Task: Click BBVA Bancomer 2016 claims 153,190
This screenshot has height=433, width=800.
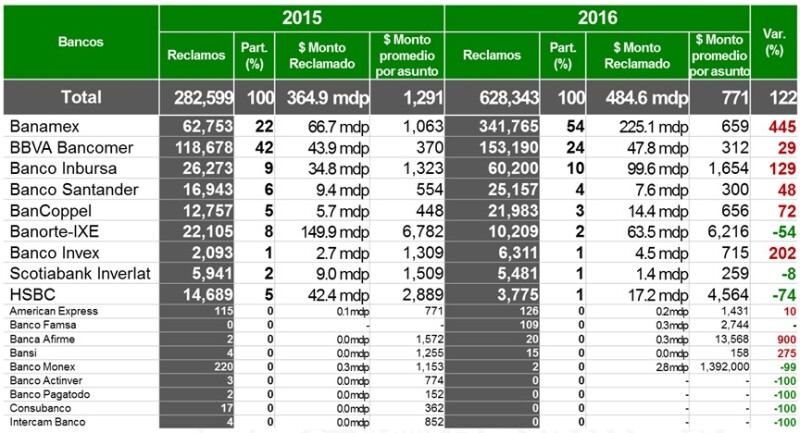Action: [509, 148]
